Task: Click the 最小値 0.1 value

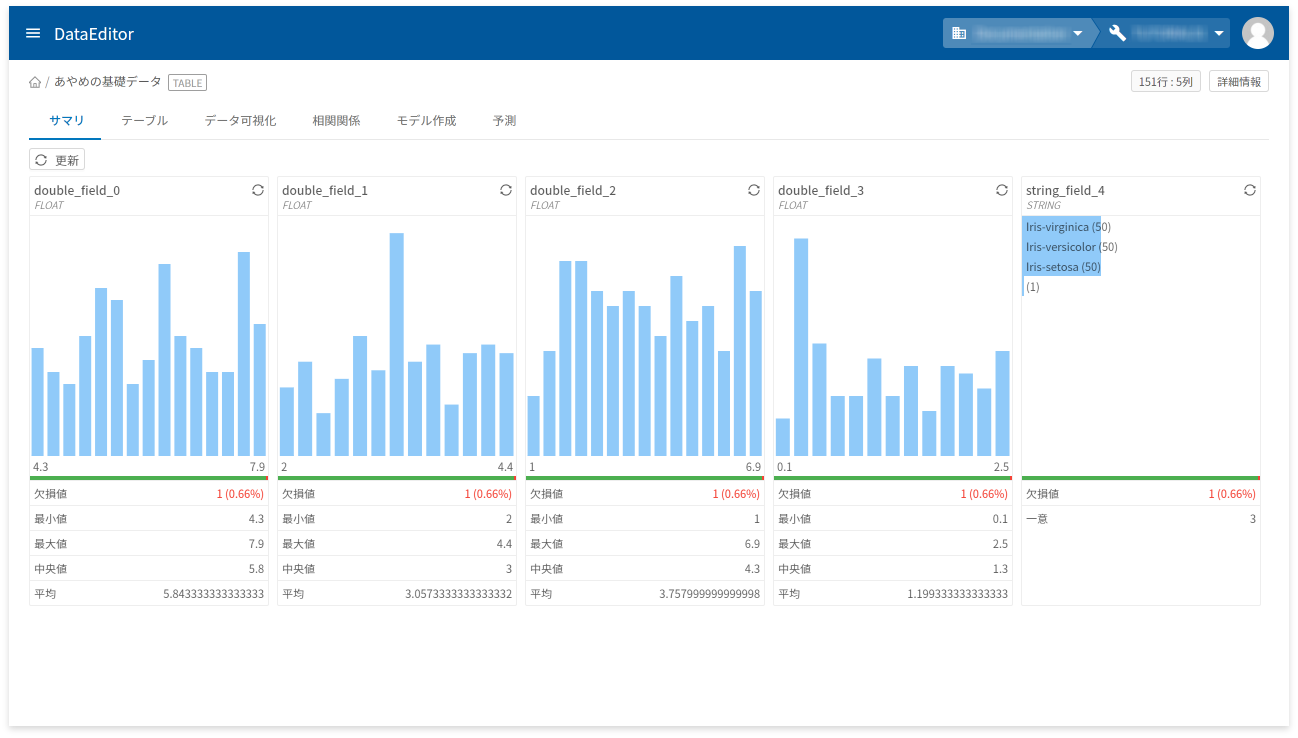Action: tap(1000, 519)
